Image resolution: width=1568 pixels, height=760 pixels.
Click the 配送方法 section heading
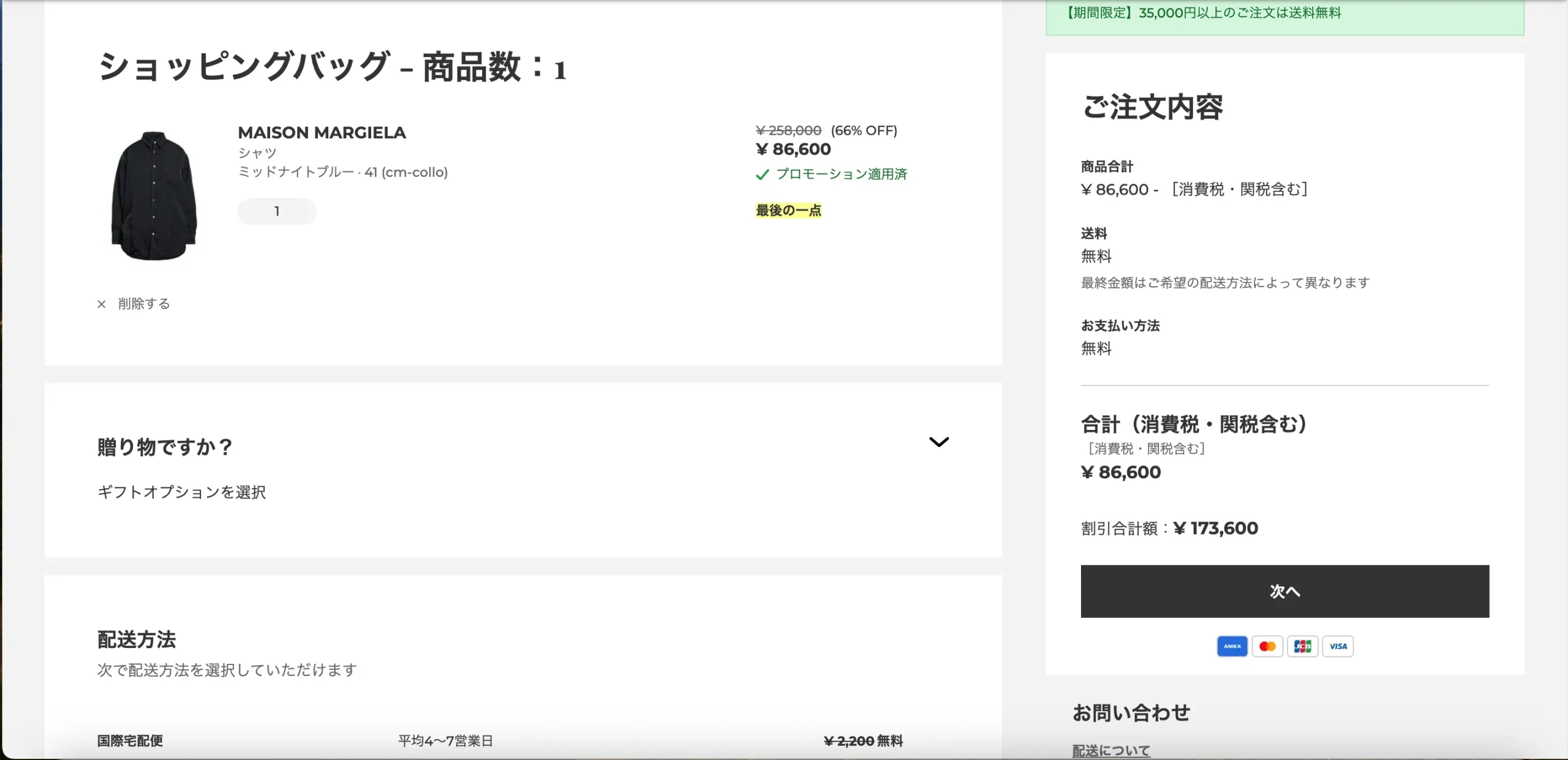tap(137, 639)
